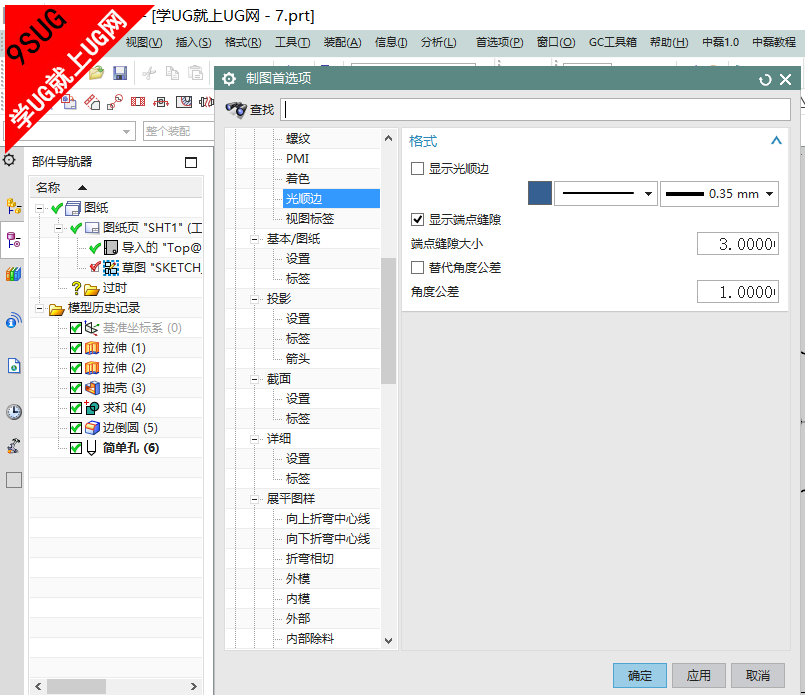805x695 pixels.
Task: Click the Cut scissors icon
Action: click(149, 73)
